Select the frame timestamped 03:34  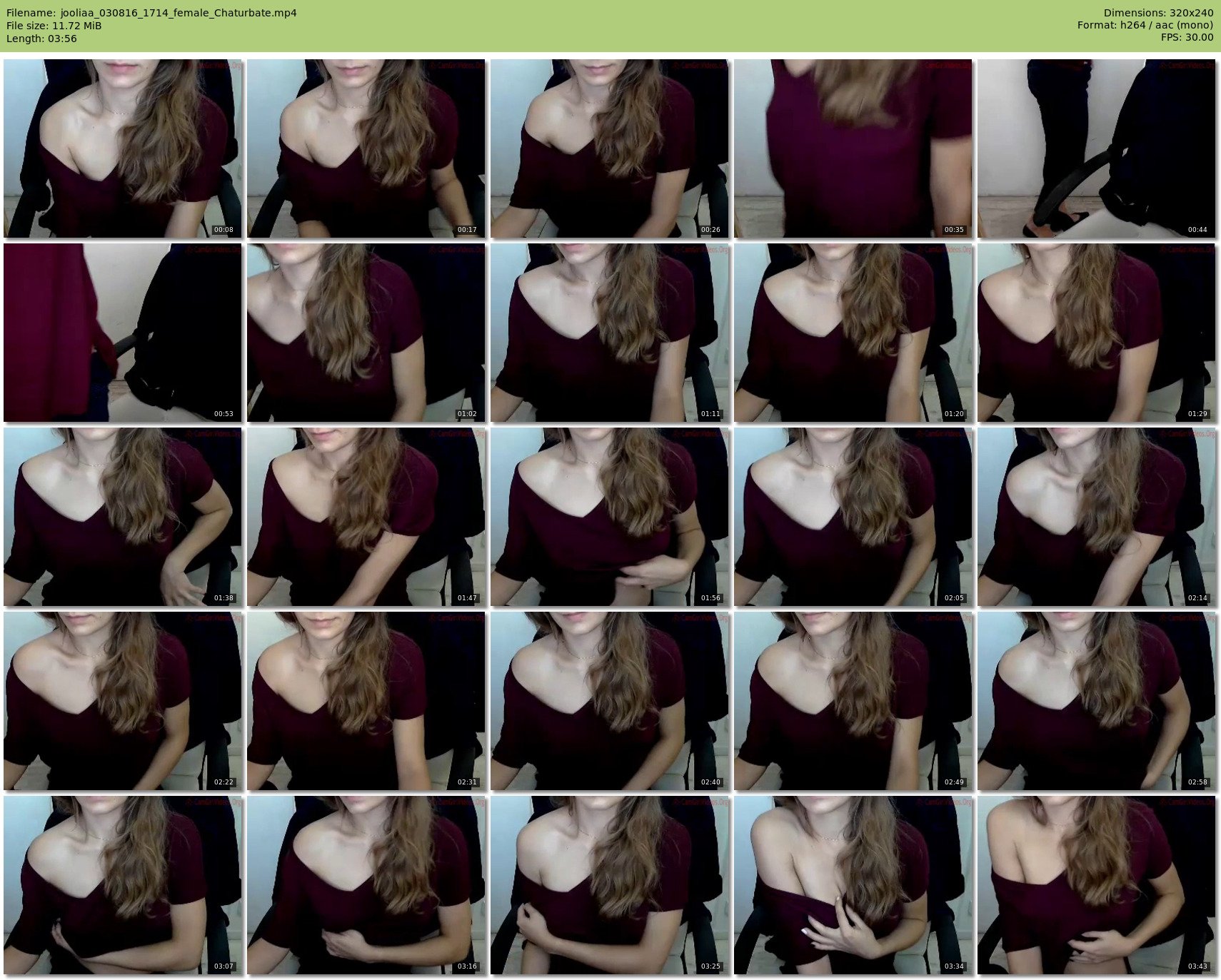pyautogui.click(x=853, y=885)
